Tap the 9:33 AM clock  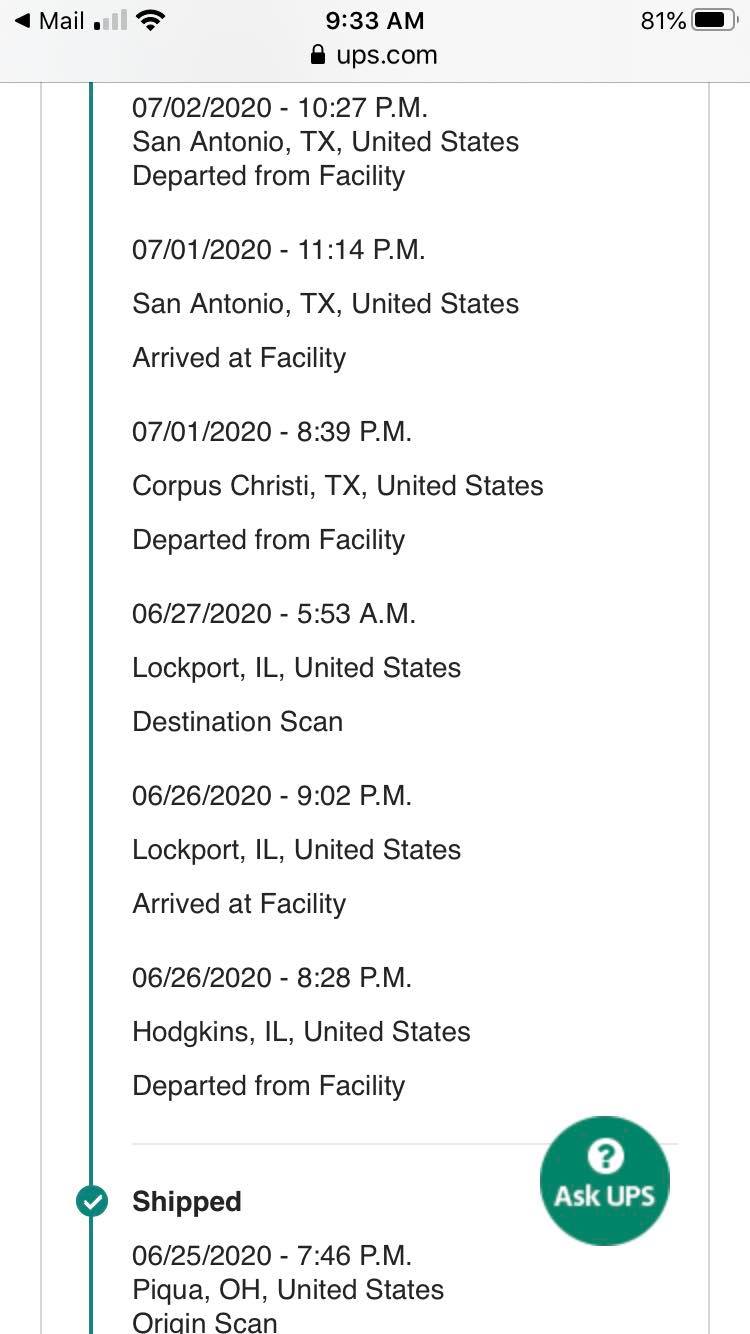(x=375, y=20)
